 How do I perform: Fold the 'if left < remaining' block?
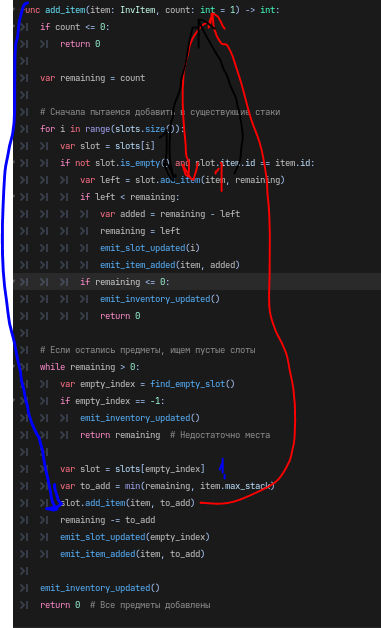pyautogui.click(x=15, y=197)
